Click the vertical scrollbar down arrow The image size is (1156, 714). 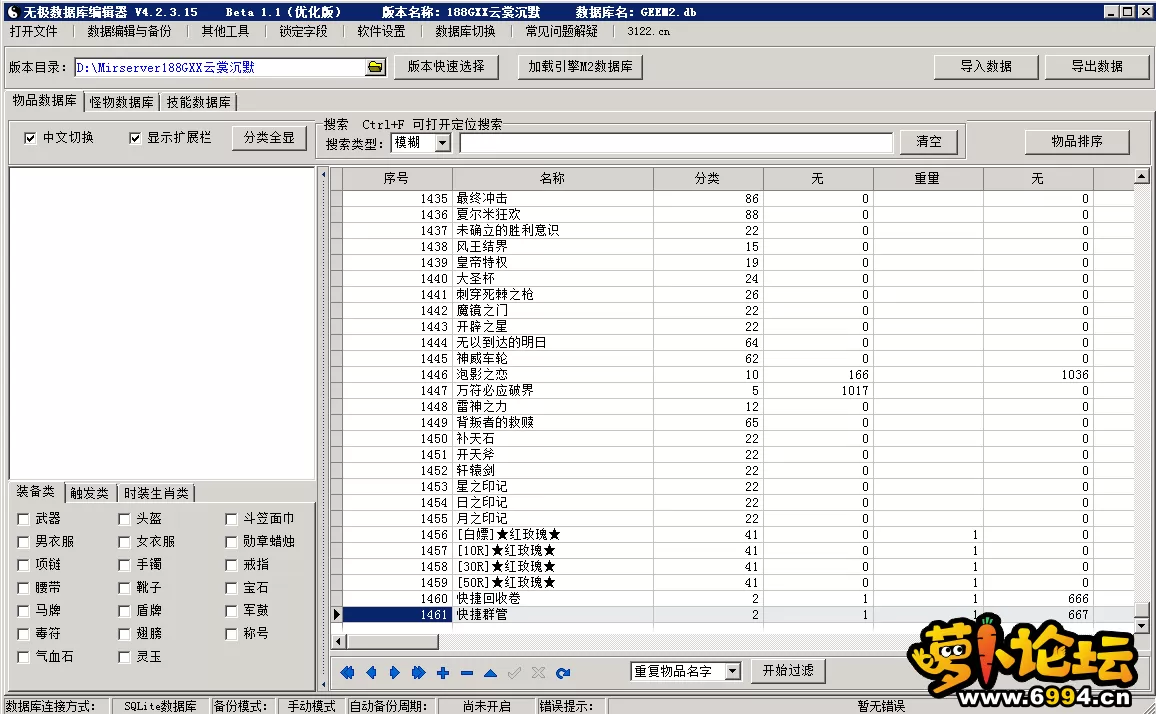click(x=1141, y=625)
